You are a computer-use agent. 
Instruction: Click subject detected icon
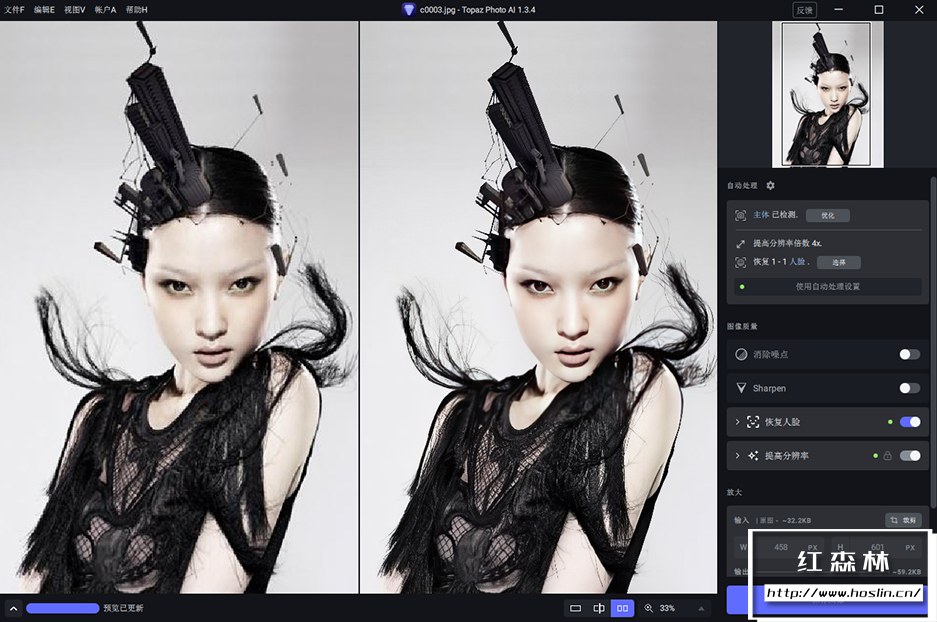740,215
